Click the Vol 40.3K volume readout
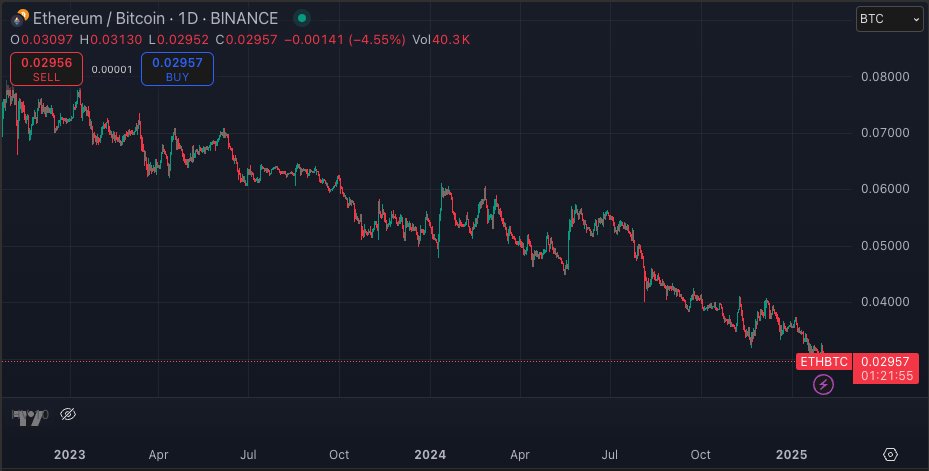The height and width of the screenshot is (471, 929). coord(441,40)
